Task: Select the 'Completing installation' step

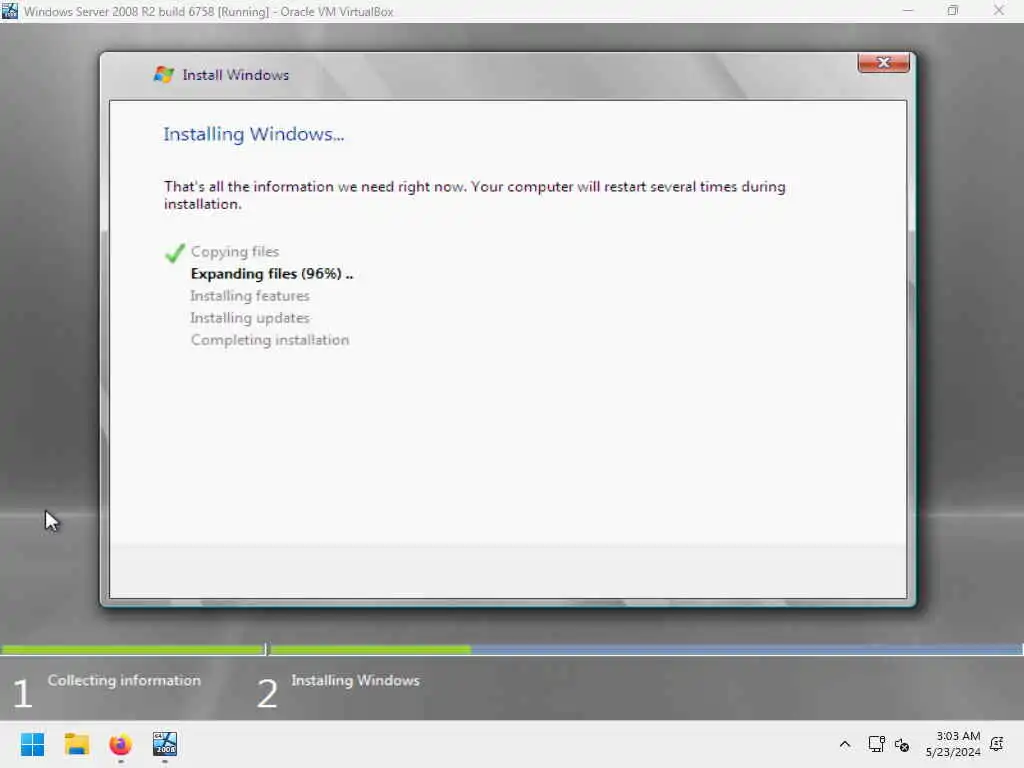Action: (x=270, y=340)
